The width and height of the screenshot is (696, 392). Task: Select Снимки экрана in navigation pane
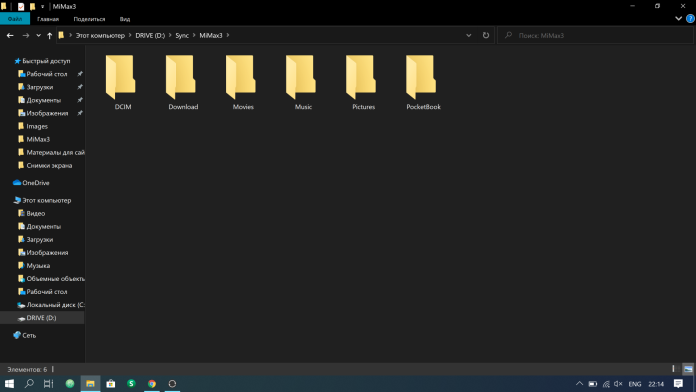(x=49, y=165)
